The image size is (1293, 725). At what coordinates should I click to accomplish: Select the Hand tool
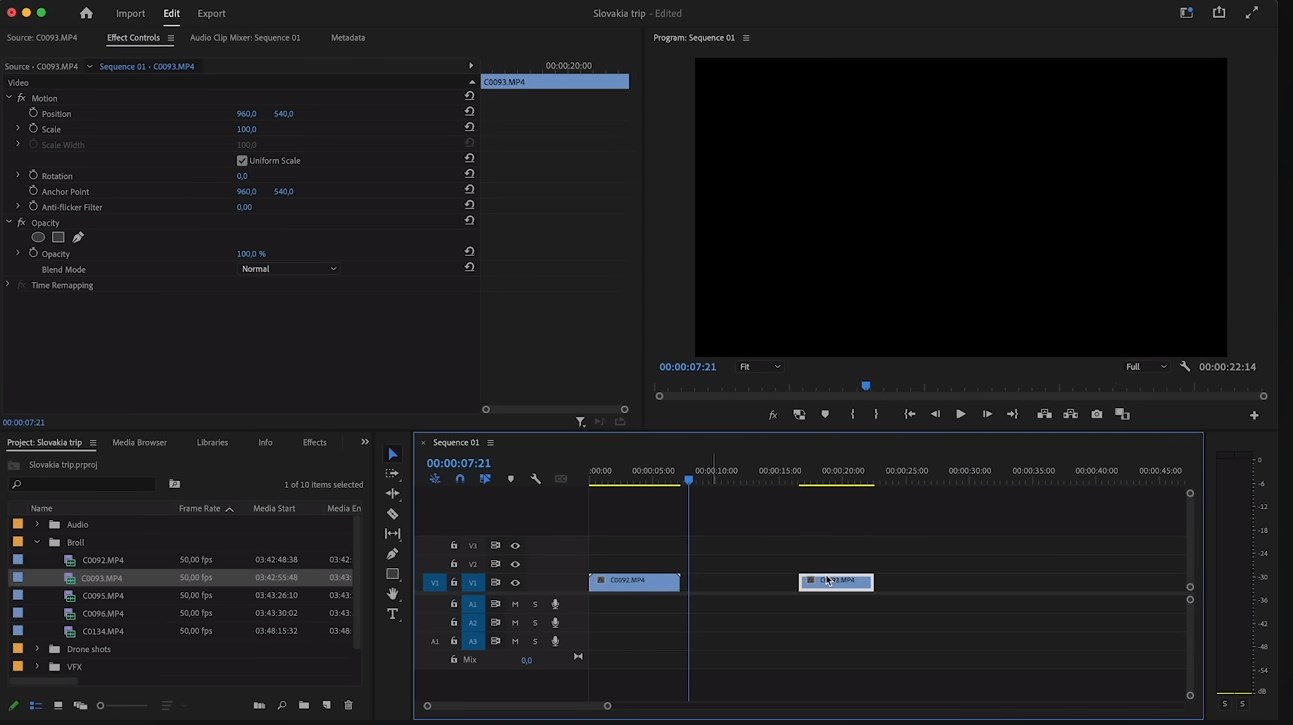point(392,594)
